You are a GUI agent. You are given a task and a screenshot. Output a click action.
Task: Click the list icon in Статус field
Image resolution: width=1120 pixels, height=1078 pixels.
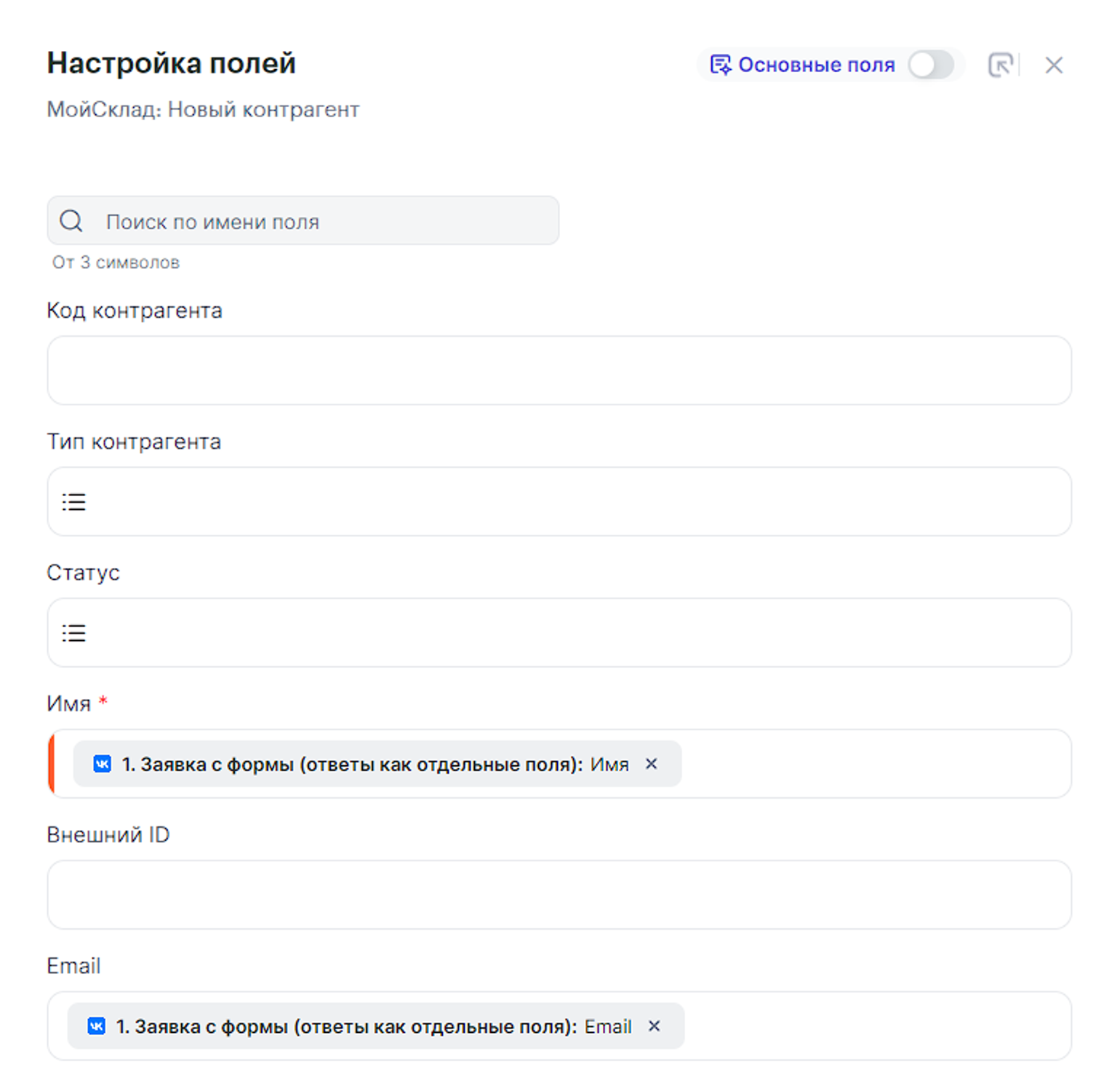click(73, 633)
